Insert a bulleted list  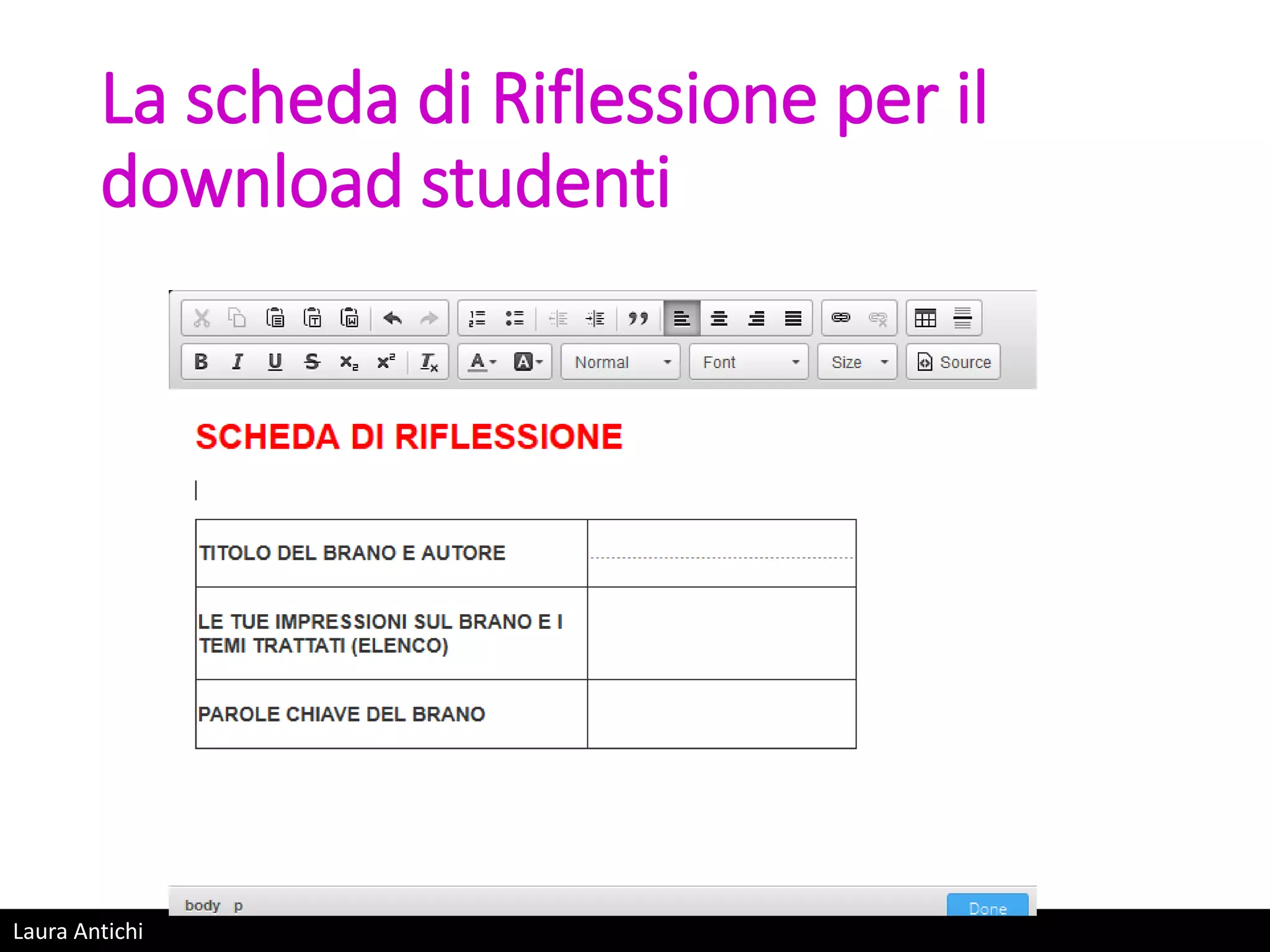pyautogui.click(x=515, y=319)
